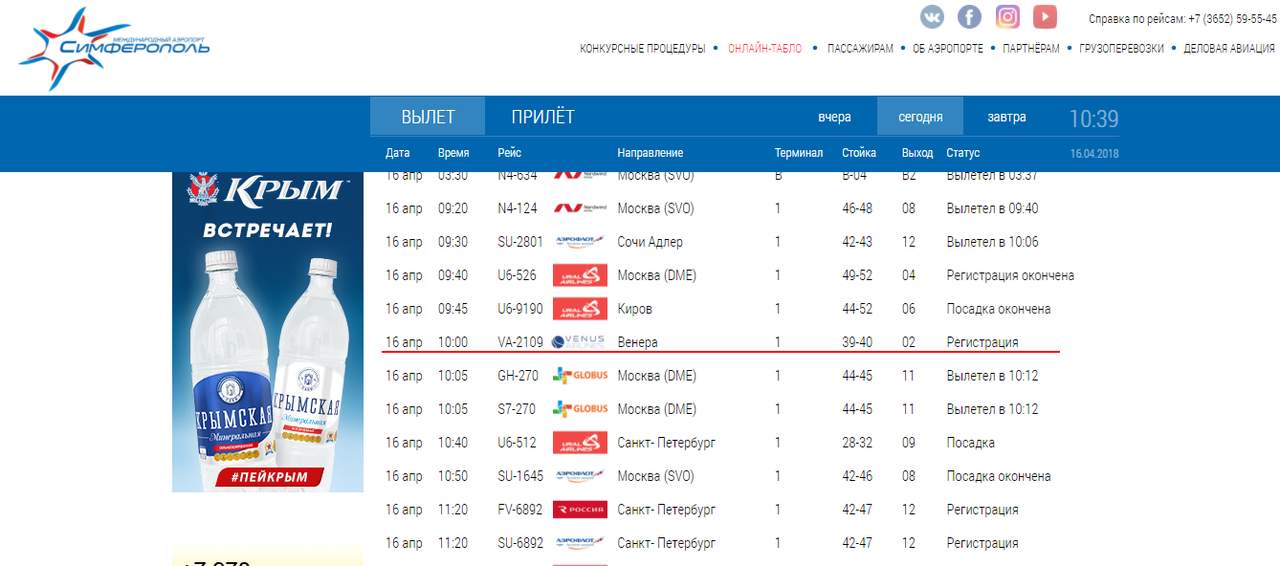Select the Венера destination cell
This screenshot has height=566, width=1280.
point(638,342)
